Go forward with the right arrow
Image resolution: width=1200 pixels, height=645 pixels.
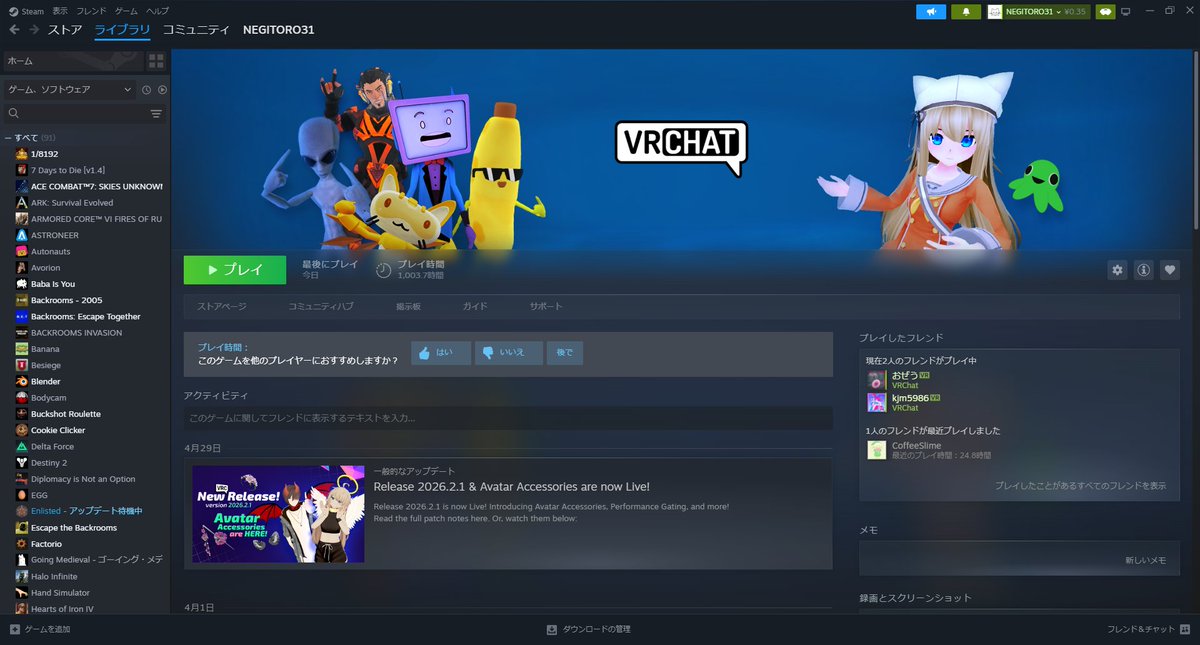(34, 30)
